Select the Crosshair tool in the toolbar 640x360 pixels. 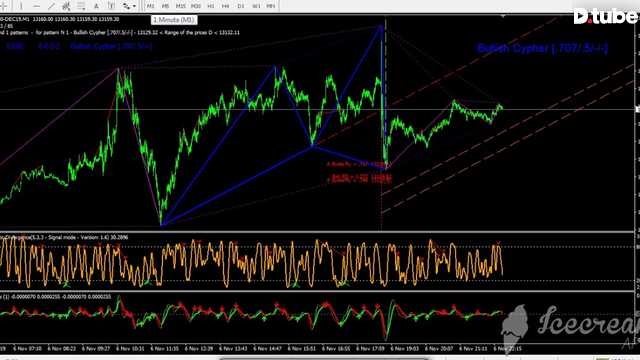[4, 6]
